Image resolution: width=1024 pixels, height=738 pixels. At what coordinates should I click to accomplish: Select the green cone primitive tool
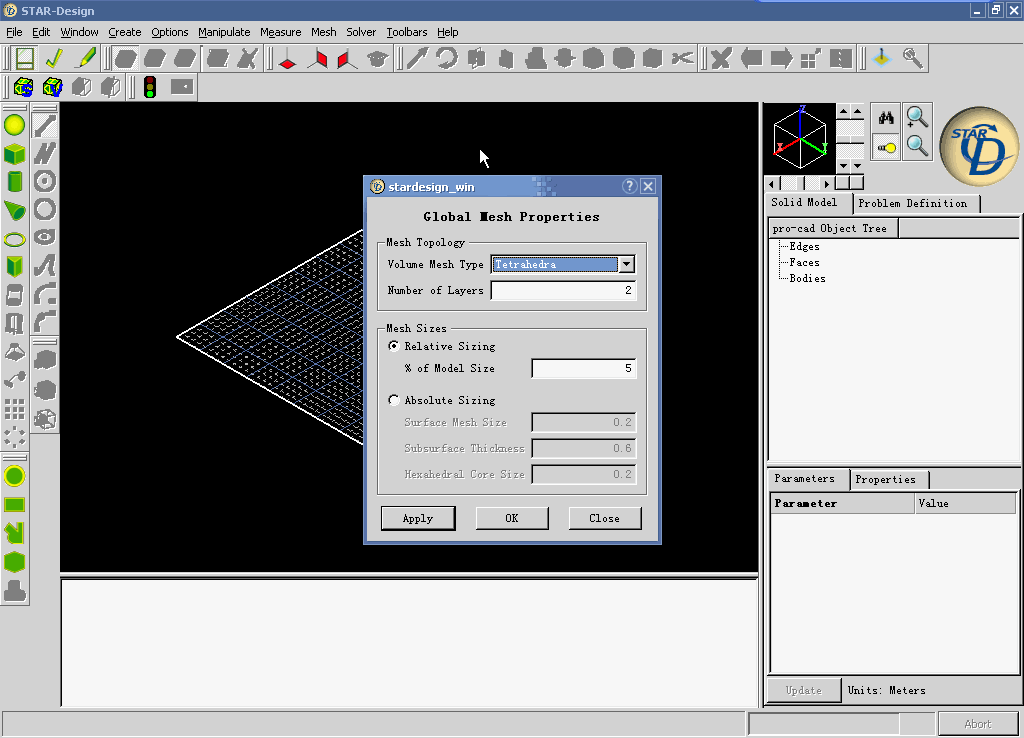14,210
